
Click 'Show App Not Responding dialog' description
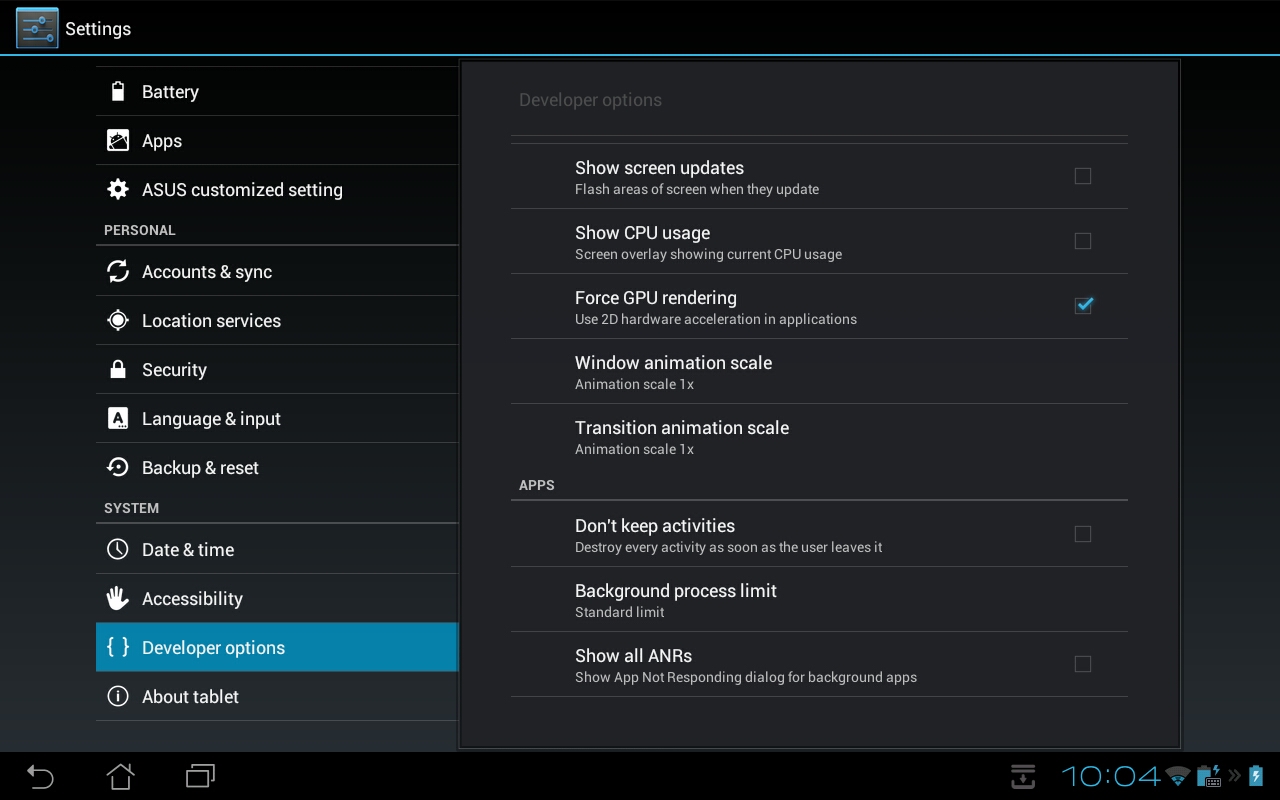coord(746,677)
